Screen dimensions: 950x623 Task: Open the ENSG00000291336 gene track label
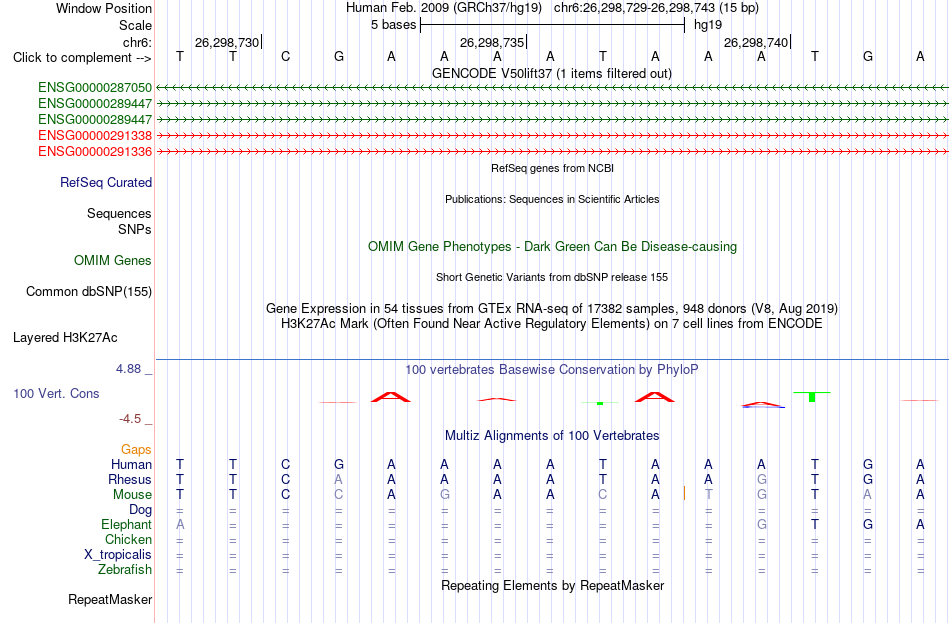click(x=95, y=152)
